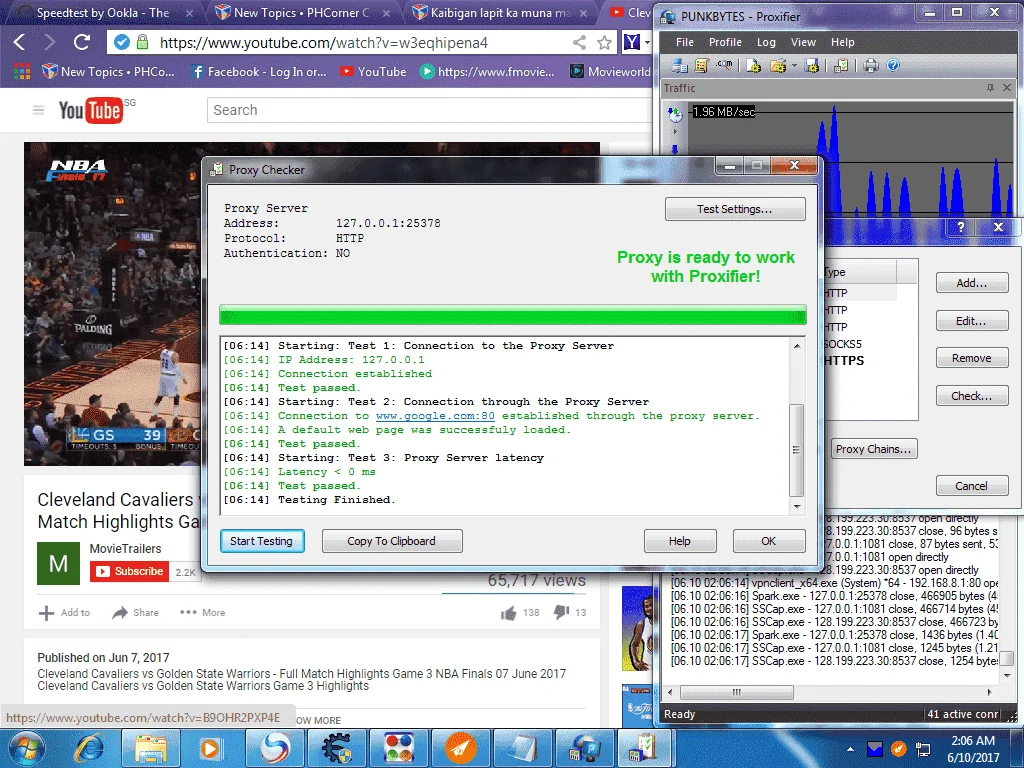
Task: Switch to New Topics PHCorner tab
Action: click(300, 12)
